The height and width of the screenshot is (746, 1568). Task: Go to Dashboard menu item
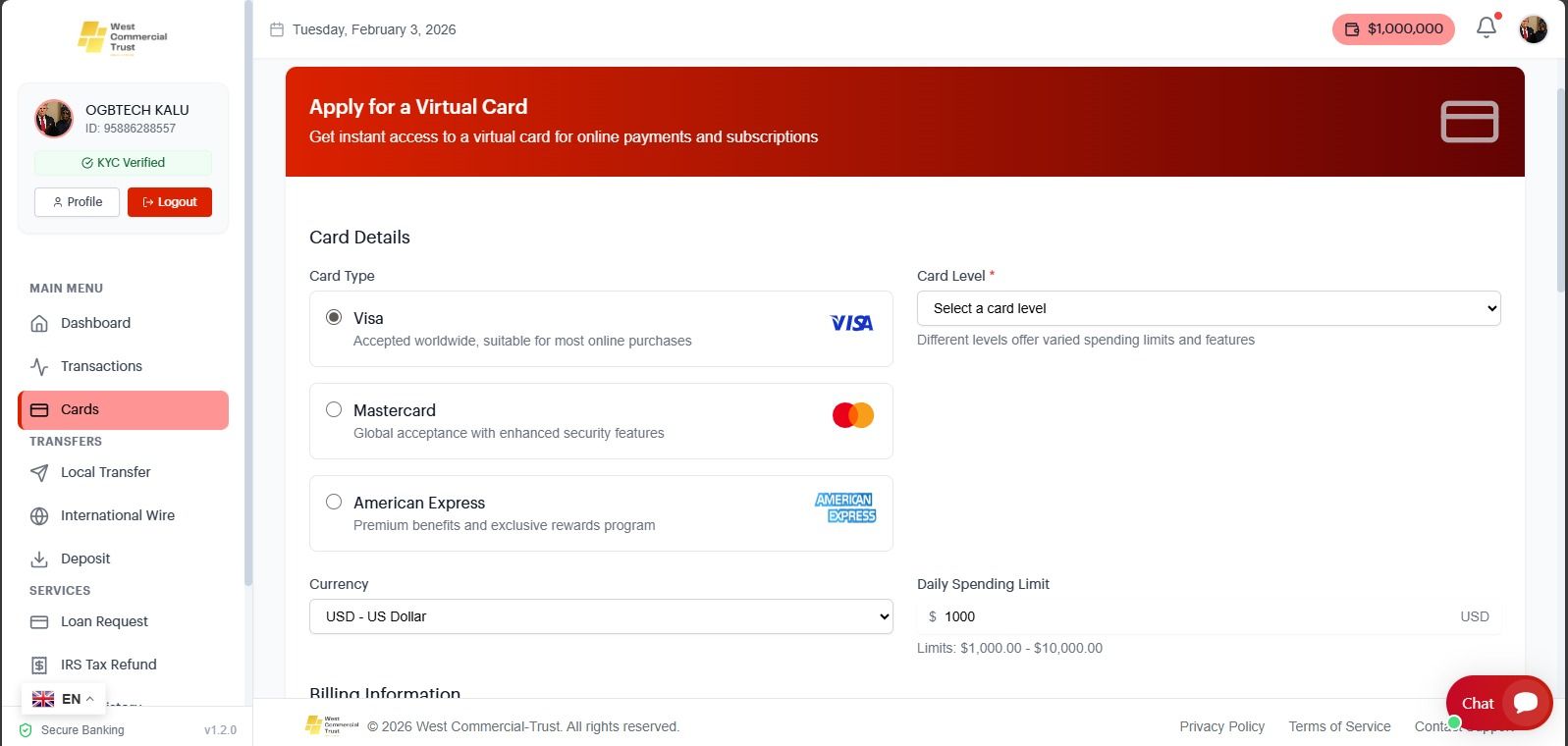click(x=123, y=323)
